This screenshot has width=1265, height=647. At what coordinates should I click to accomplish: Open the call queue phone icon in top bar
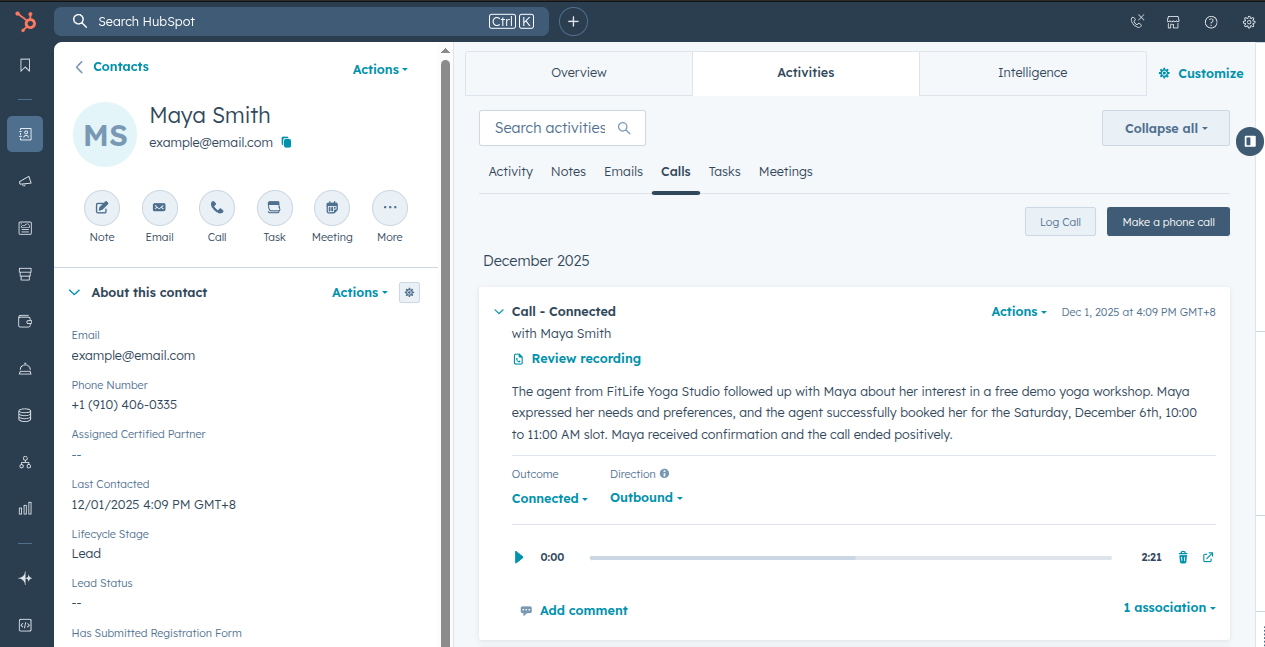tap(1136, 21)
